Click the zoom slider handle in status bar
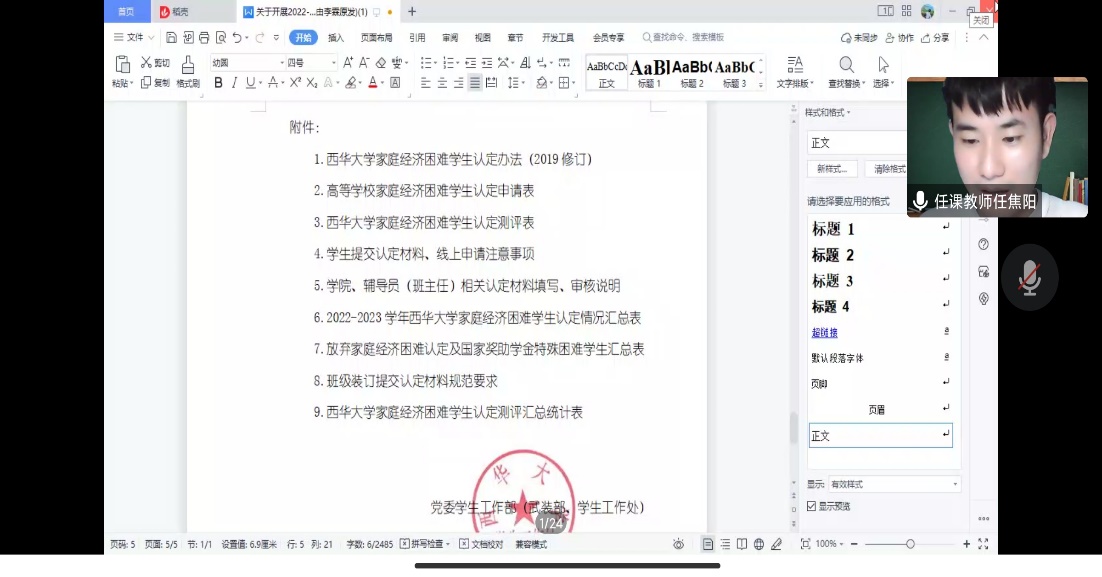The width and height of the screenshot is (1102, 577). coord(910,544)
